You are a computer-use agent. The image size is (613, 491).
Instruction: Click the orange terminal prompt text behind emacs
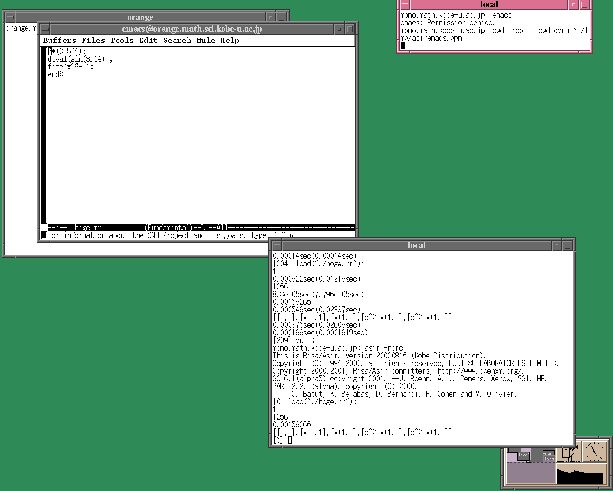pos(20,28)
